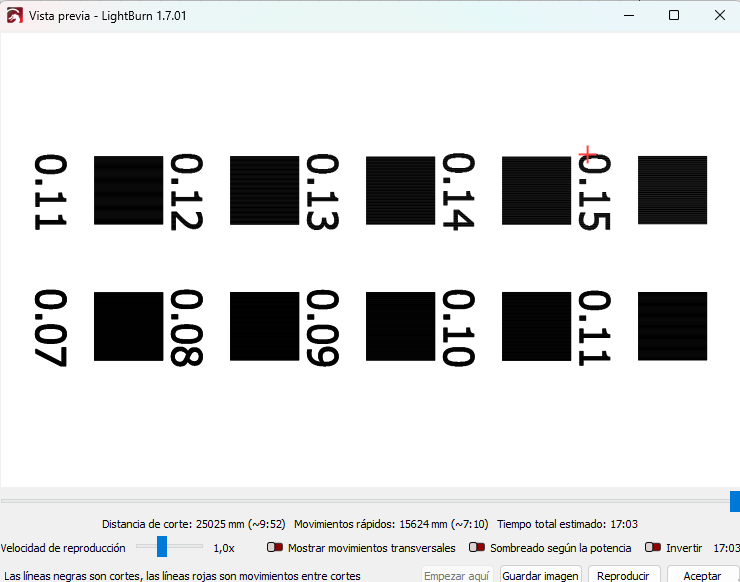Click the Tiempo total estimado 17:03 text

[x=567, y=524]
